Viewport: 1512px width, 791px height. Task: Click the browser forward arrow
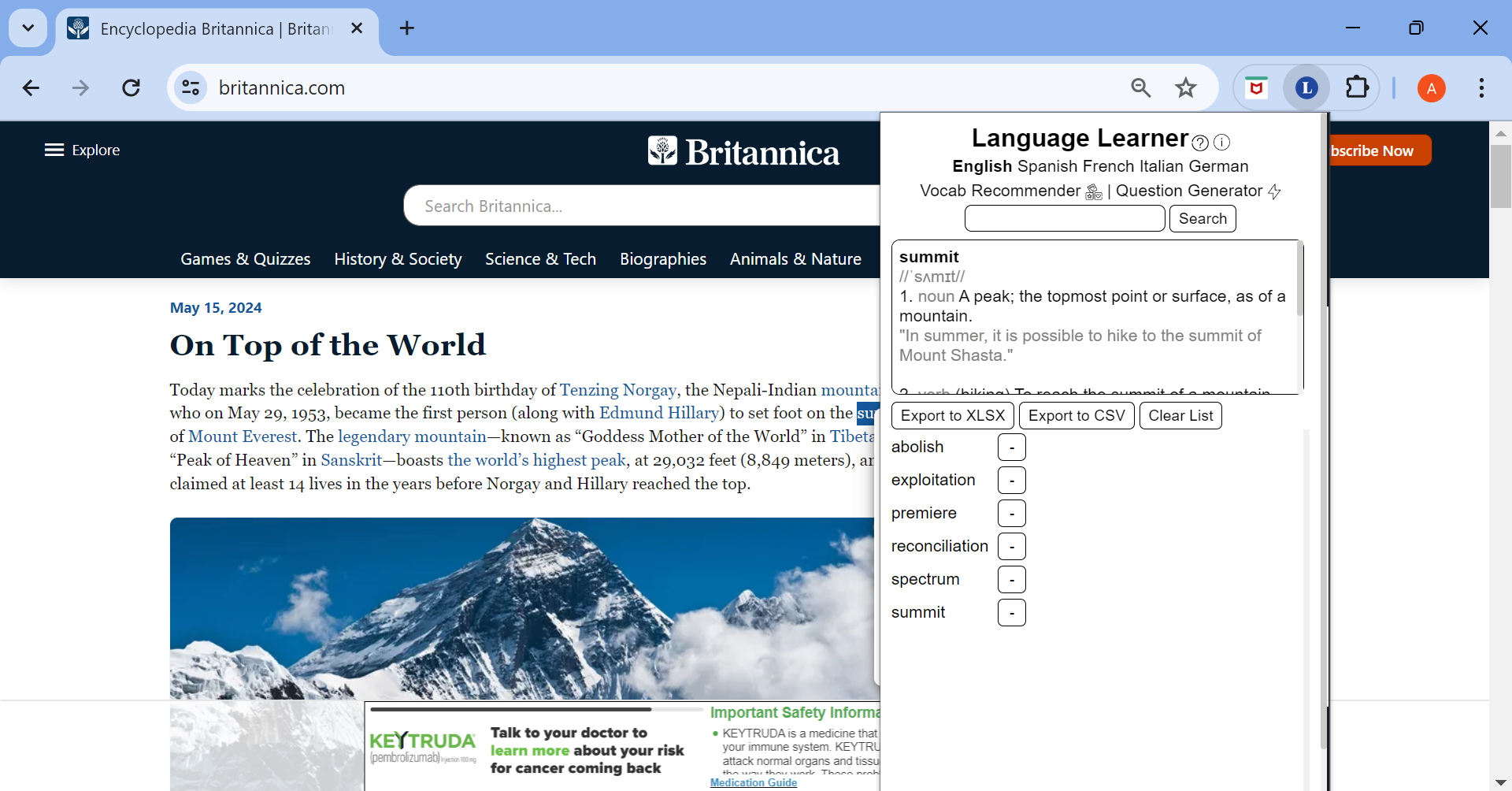coord(80,87)
